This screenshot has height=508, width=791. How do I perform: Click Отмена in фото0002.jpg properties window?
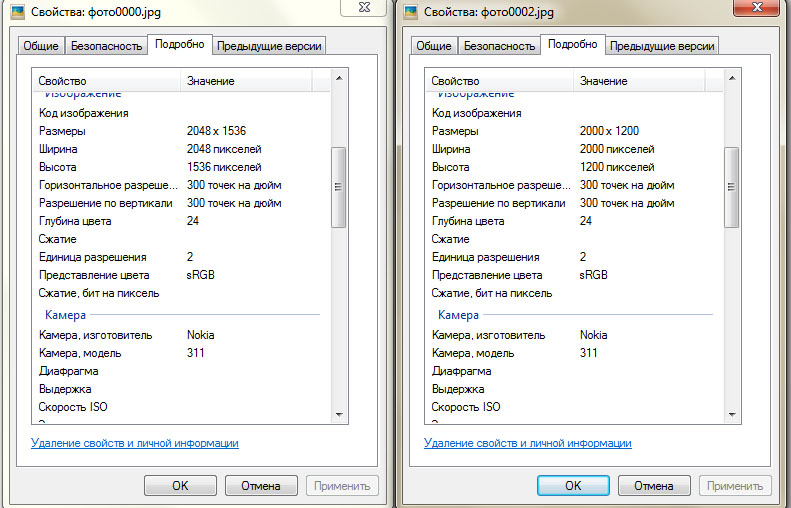tap(654, 485)
